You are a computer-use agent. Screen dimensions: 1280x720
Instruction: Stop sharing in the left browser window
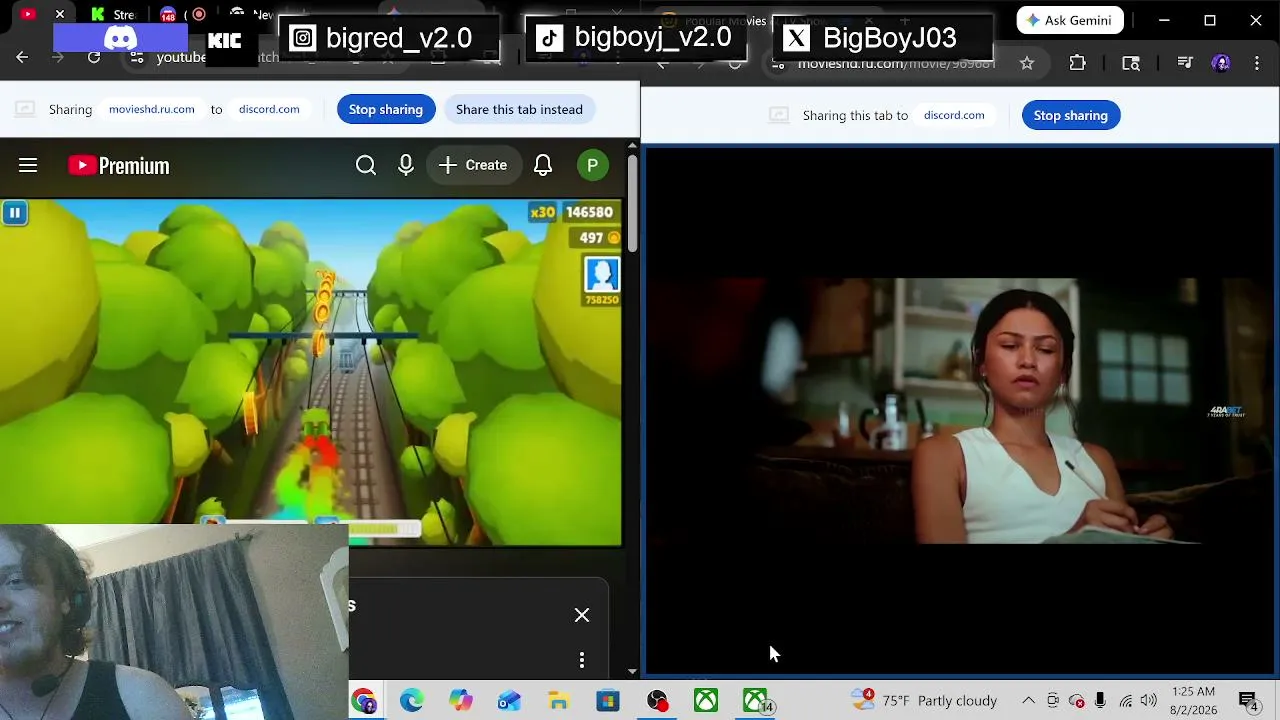(x=386, y=109)
